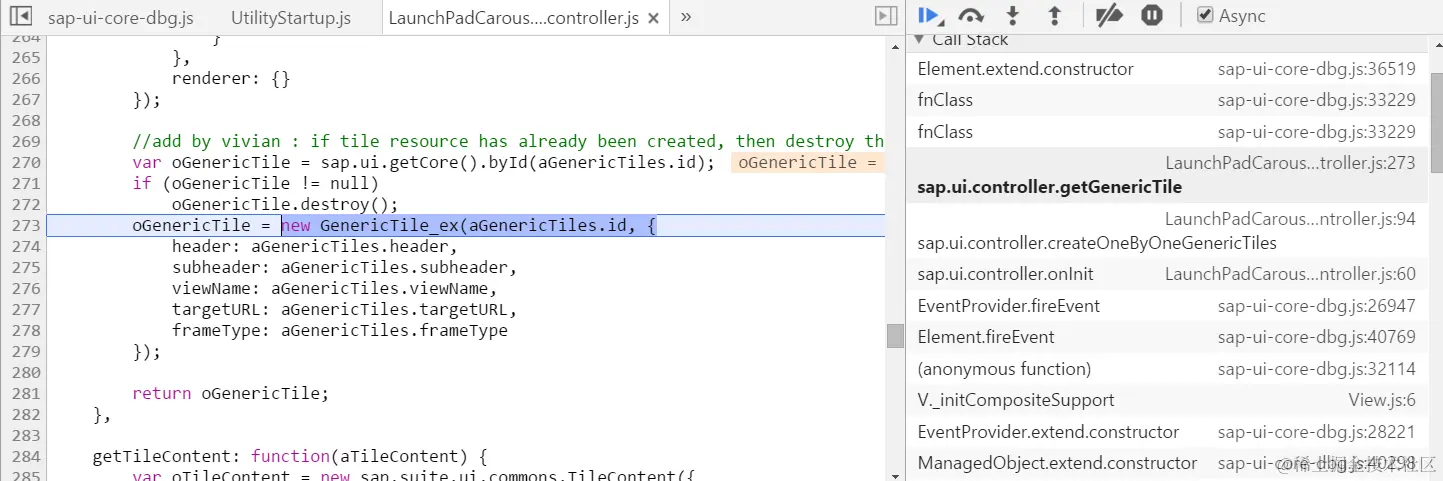The width and height of the screenshot is (1443, 481).
Task: Hide the debugger sidebar pane icon
Action: (x=885, y=16)
